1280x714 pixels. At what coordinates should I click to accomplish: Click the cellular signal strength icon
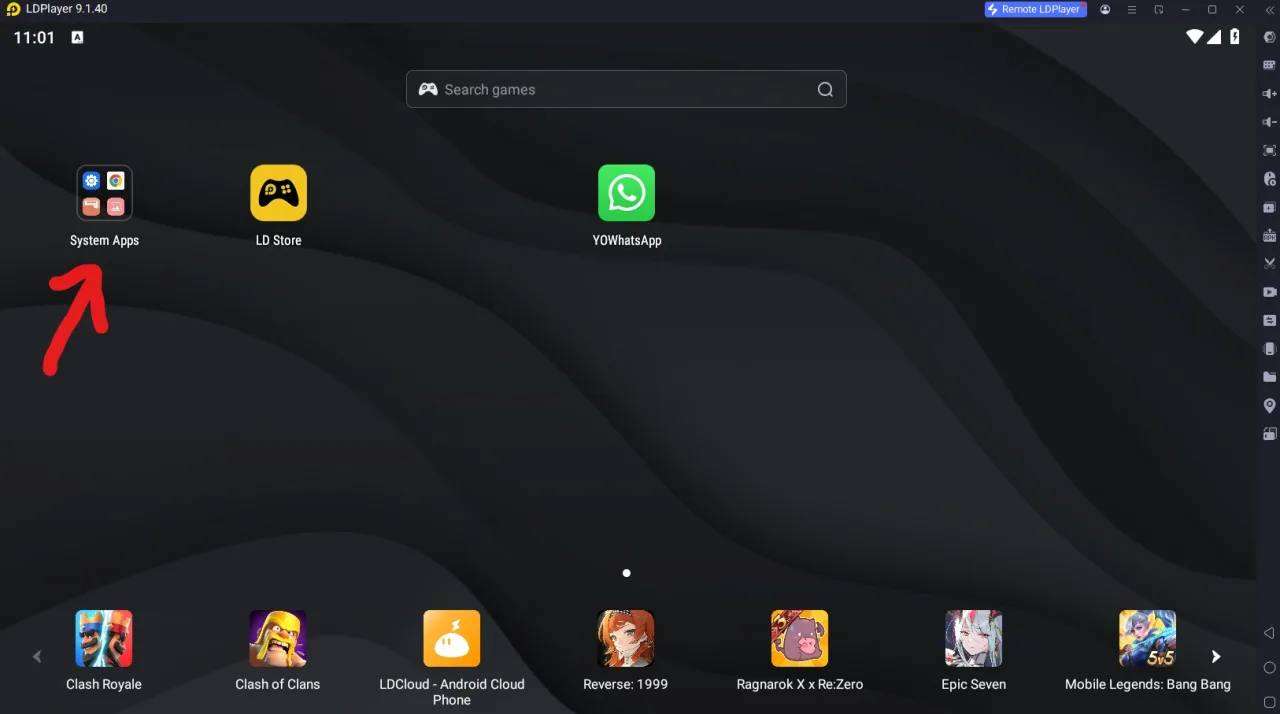1214,37
